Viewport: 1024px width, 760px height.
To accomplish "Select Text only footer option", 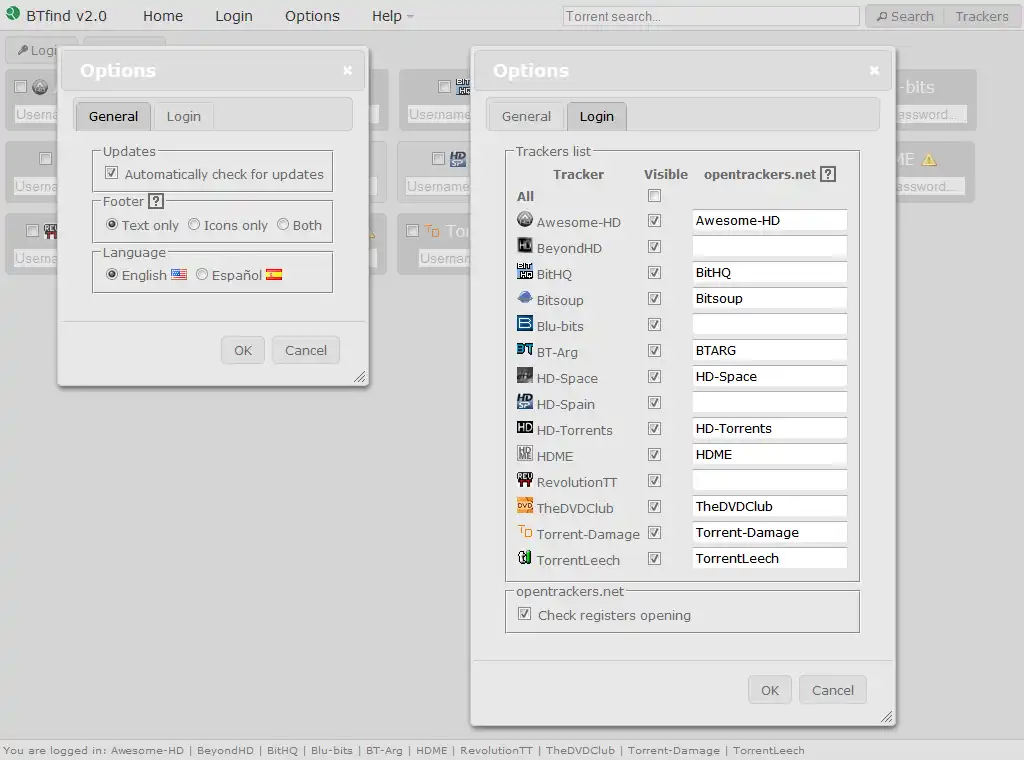I will pos(112,224).
